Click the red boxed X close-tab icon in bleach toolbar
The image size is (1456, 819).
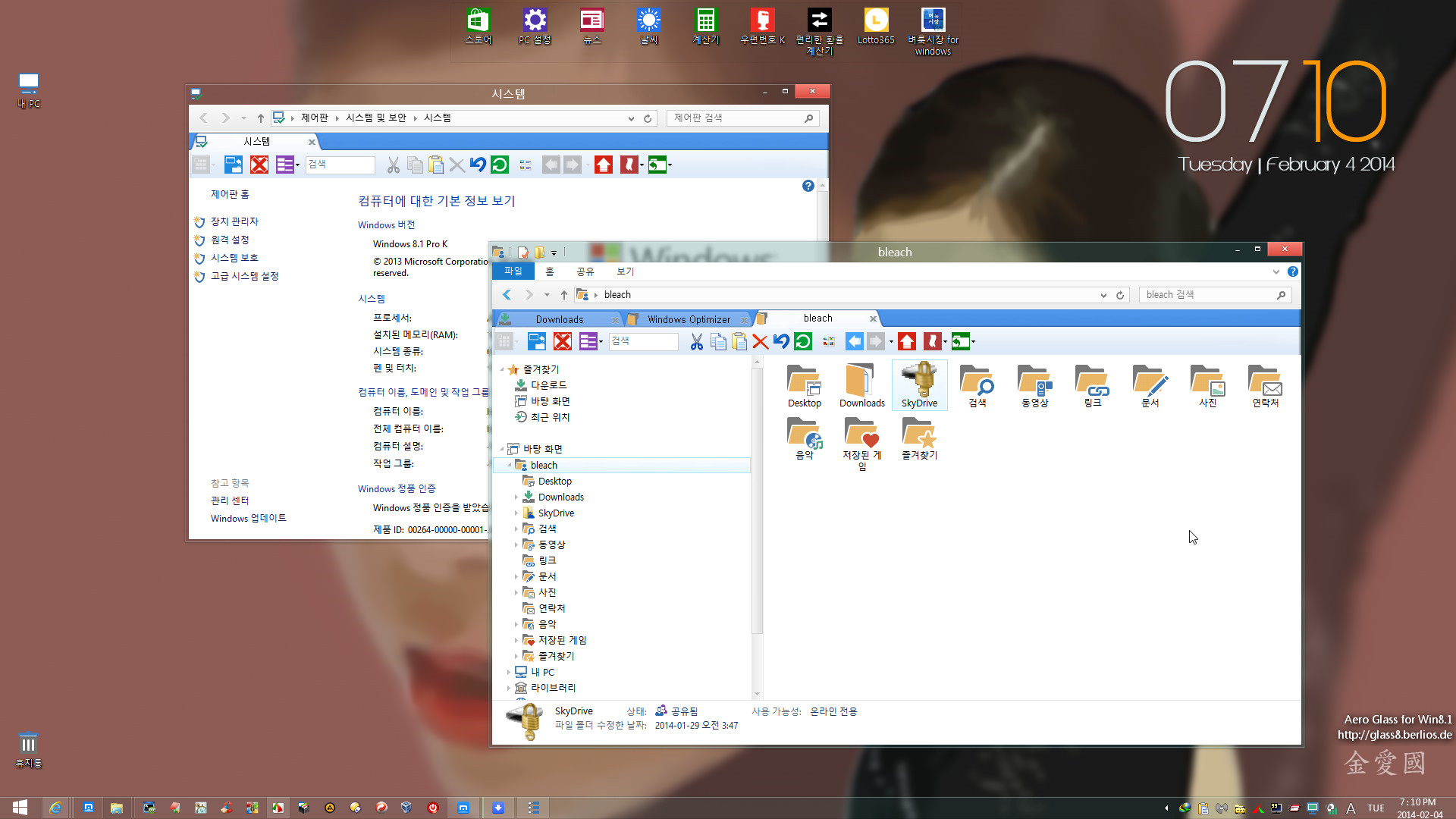(x=562, y=342)
